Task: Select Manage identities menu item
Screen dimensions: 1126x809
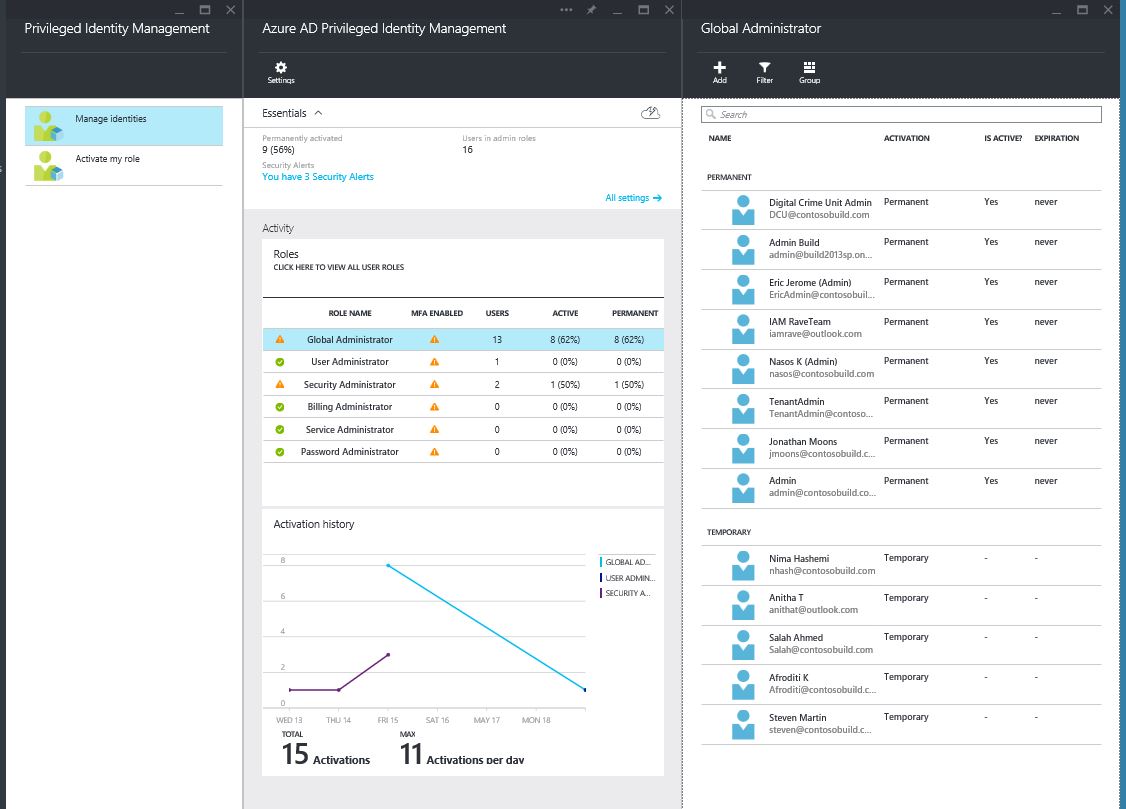Action: coord(124,126)
